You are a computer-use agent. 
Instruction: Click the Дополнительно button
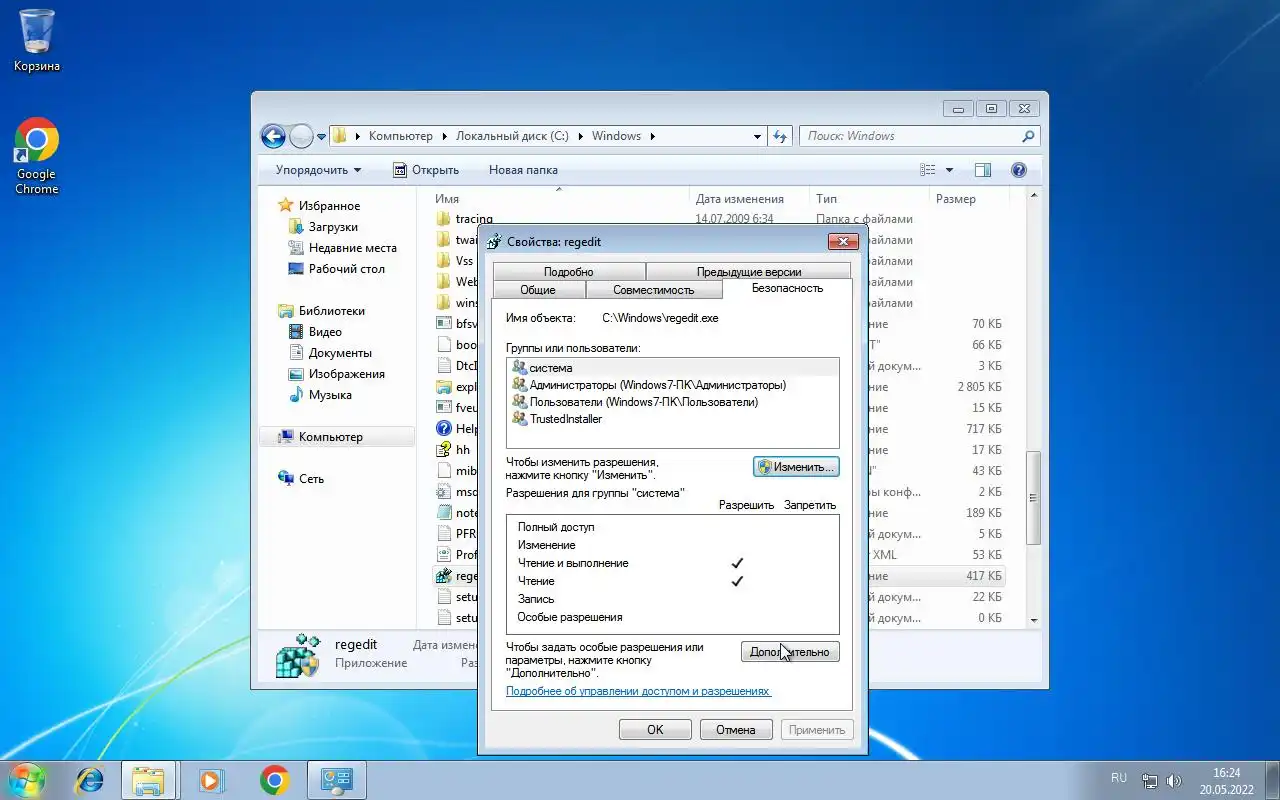coord(790,652)
